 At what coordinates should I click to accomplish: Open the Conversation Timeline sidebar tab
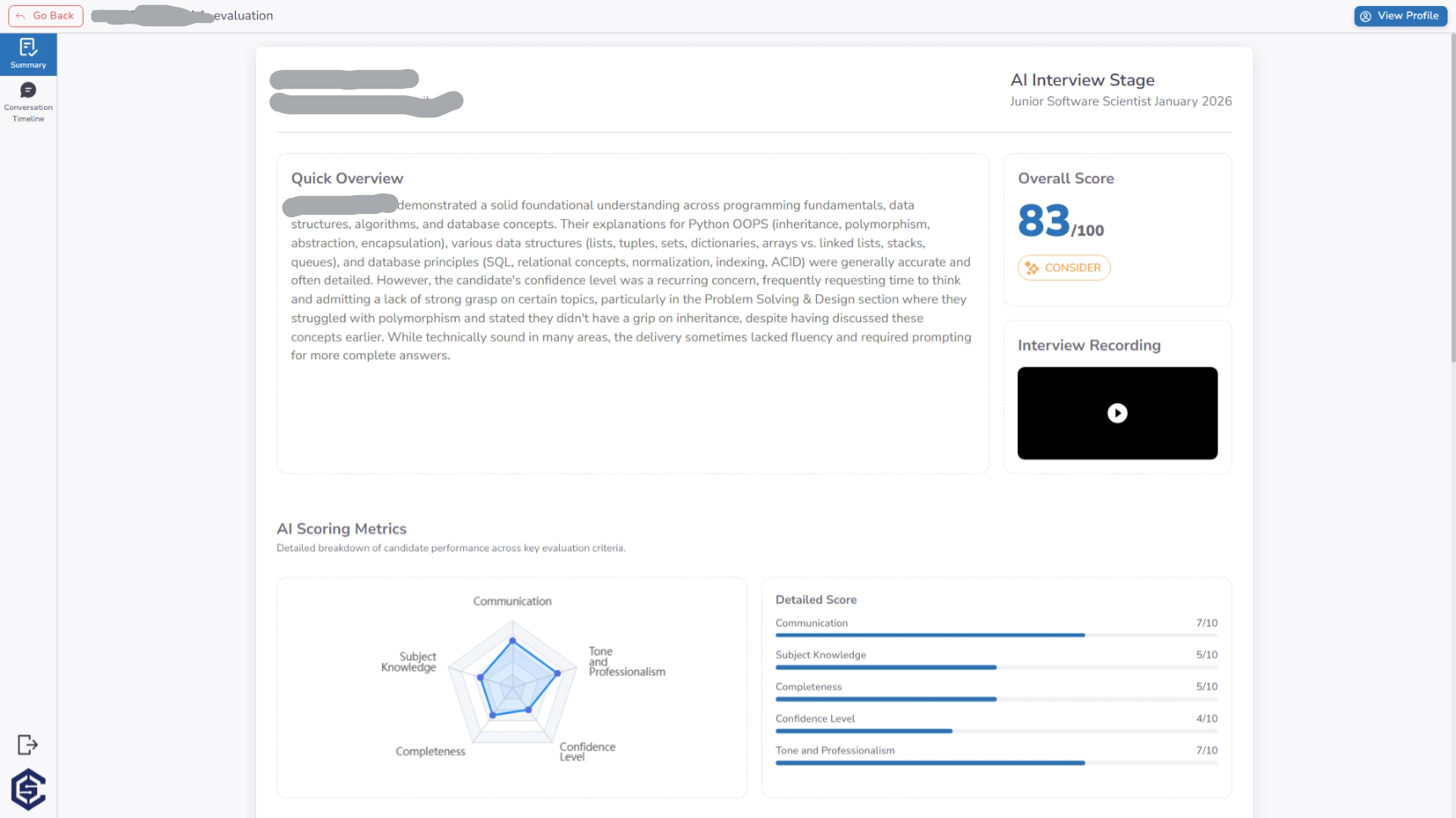pos(28,101)
